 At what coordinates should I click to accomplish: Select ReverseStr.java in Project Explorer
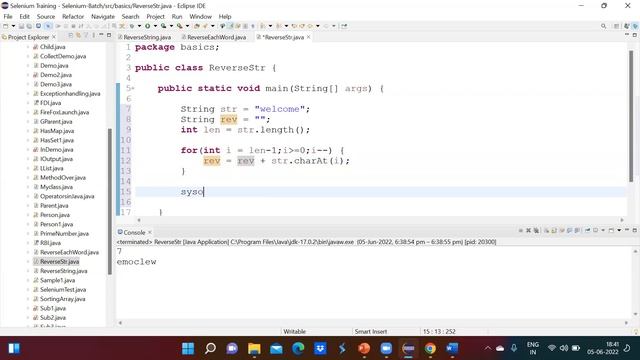coord(59,262)
